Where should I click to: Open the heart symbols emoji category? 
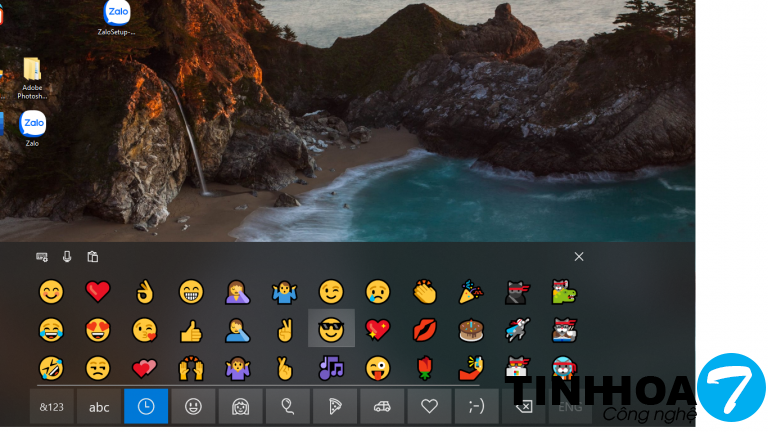coord(428,407)
